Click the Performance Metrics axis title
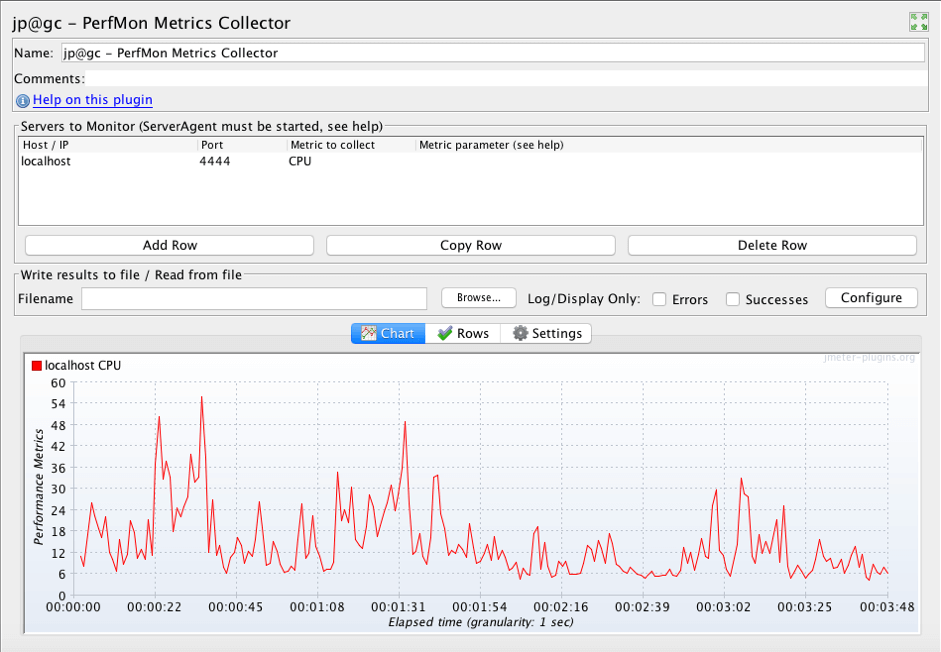941x652 pixels. tap(39, 487)
